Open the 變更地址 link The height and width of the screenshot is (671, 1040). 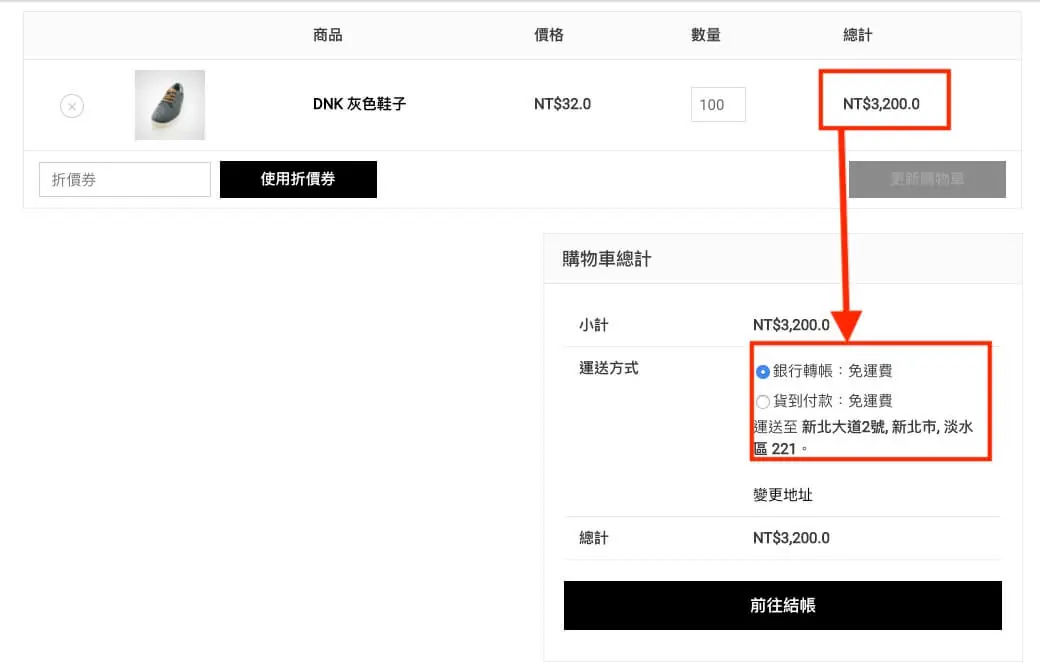click(x=783, y=495)
